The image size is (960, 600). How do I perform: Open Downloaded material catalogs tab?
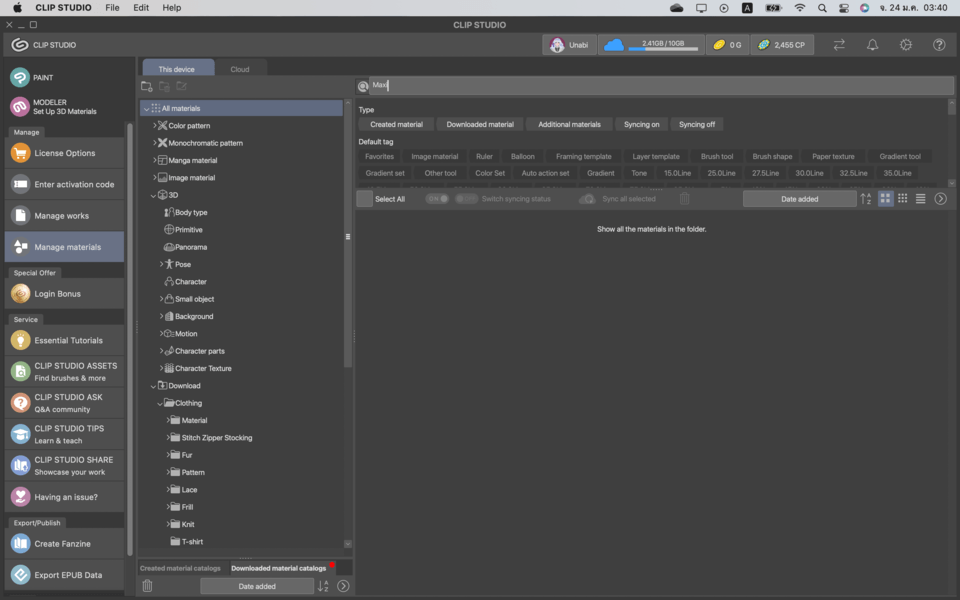point(279,568)
